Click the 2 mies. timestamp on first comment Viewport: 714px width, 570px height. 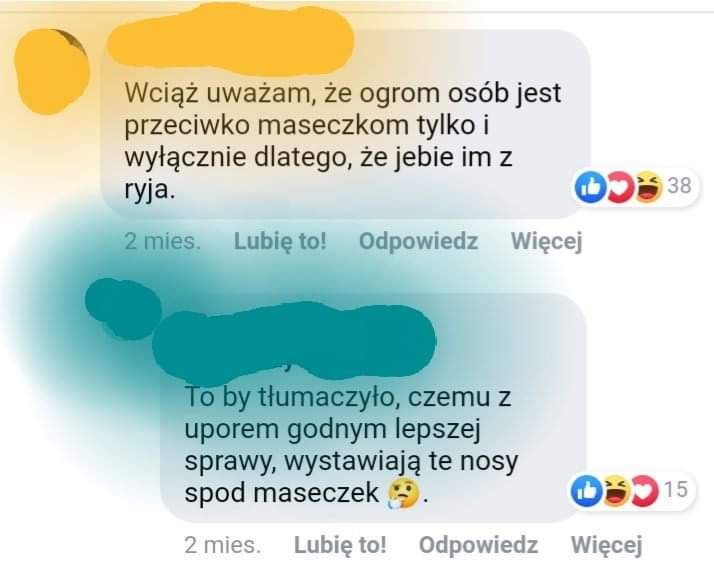tap(163, 241)
